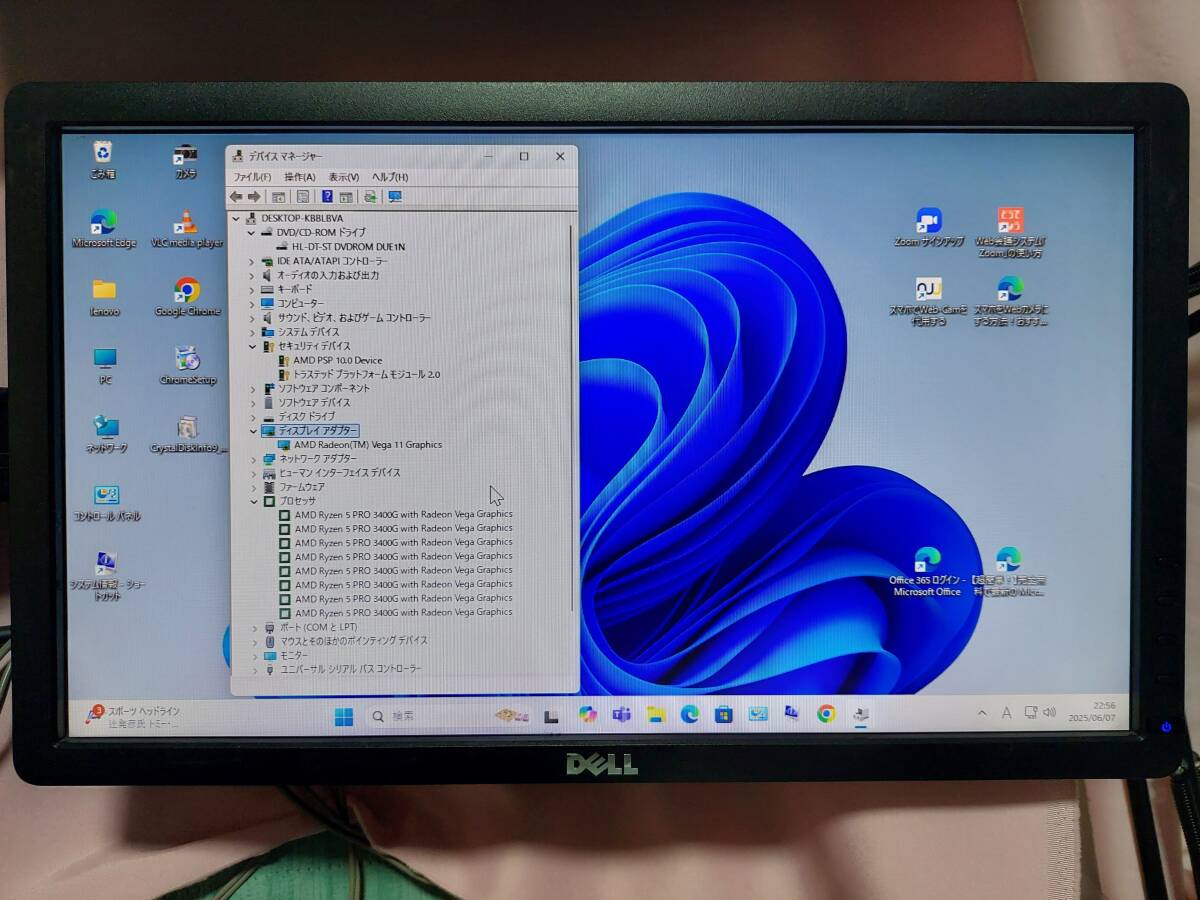1200x900 pixels.
Task: Select the CrystalDiskInfo desktop shortcut
Action: point(187,434)
